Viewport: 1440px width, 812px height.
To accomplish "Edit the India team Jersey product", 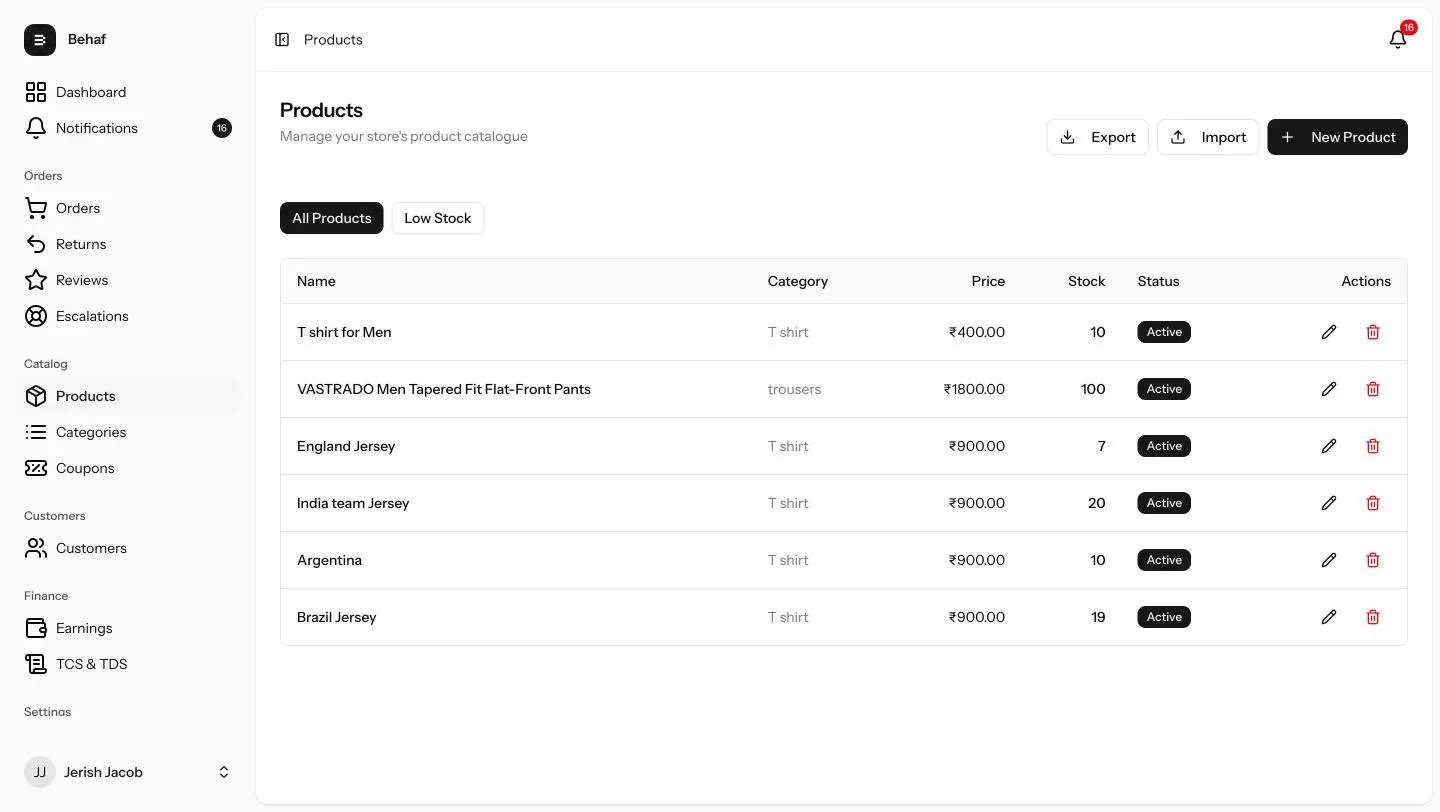I will click(x=1329, y=503).
